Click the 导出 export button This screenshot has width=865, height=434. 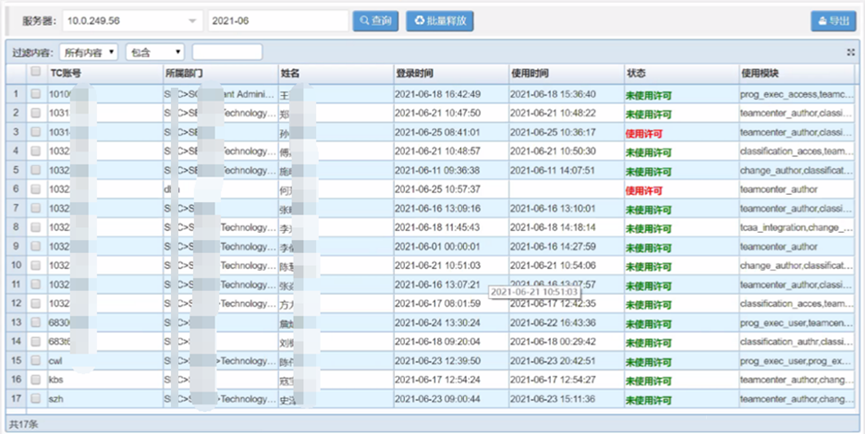click(x=833, y=21)
